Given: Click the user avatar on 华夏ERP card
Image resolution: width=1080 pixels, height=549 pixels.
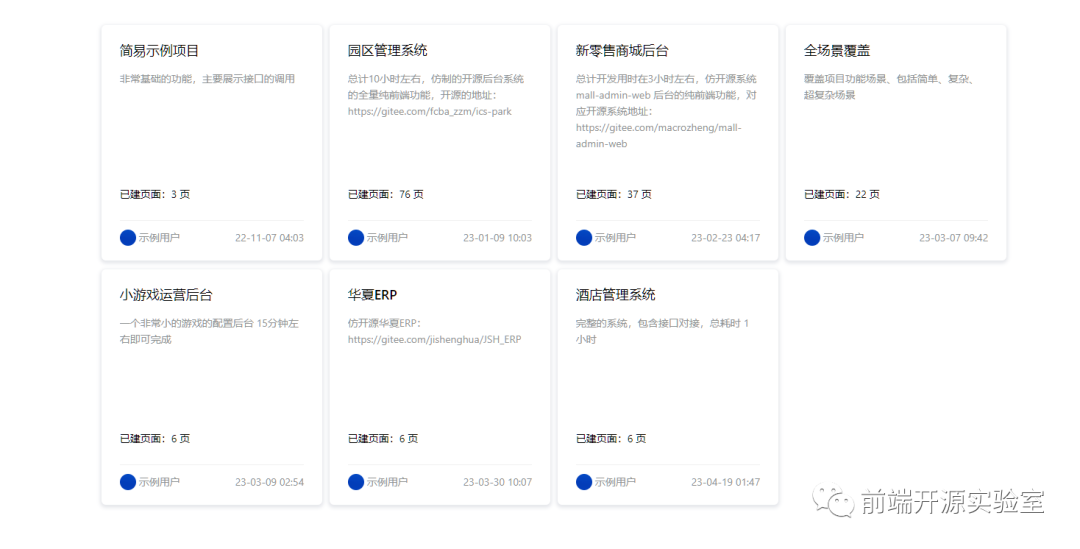Looking at the screenshot, I should pyautogui.click(x=355, y=482).
